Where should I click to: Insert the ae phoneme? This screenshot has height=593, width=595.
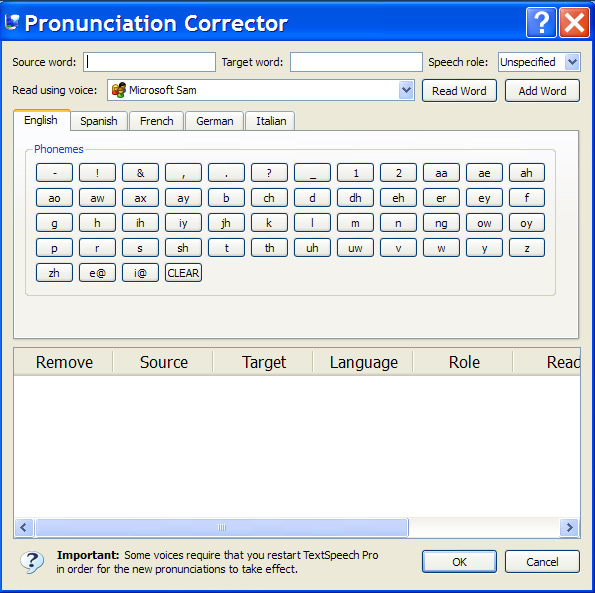pos(484,173)
